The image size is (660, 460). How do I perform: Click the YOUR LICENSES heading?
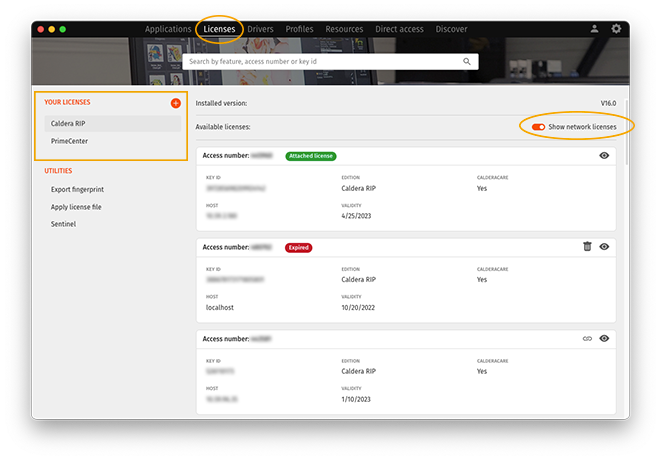(x=67, y=102)
